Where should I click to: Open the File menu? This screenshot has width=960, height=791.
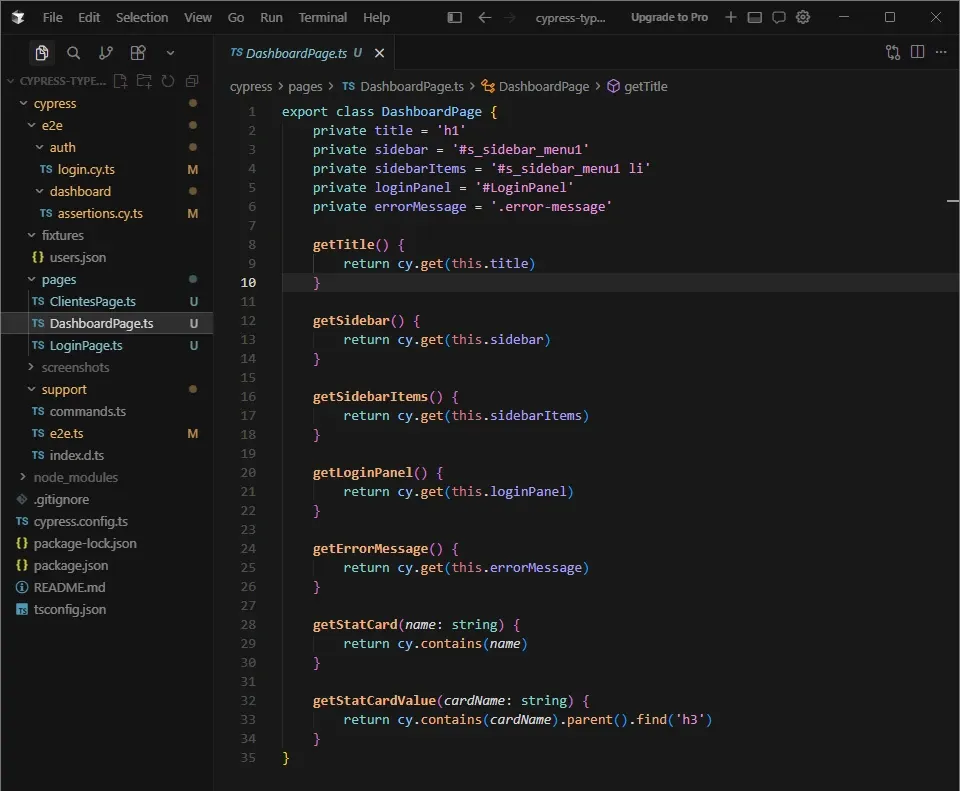click(53, 18)
